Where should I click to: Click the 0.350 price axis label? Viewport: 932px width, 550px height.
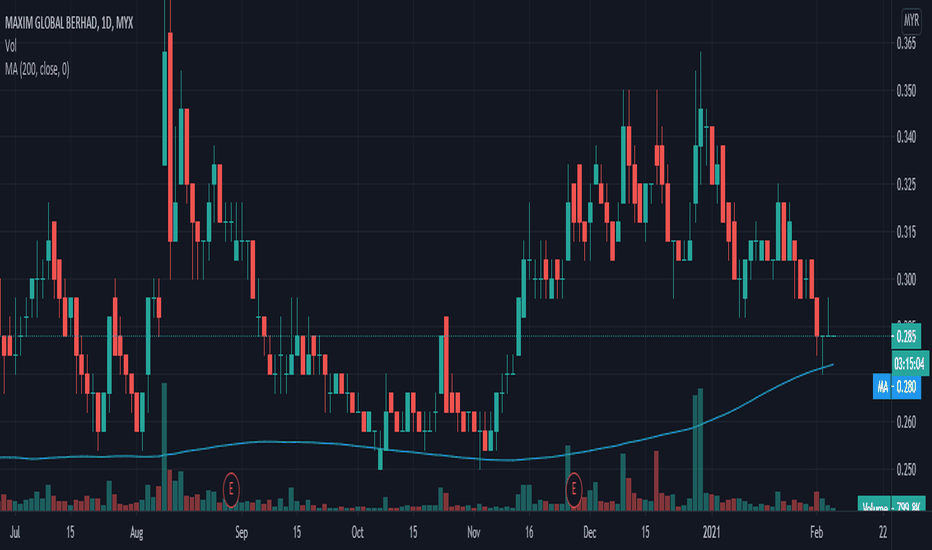pyautogui.click(x=906, y=90)
